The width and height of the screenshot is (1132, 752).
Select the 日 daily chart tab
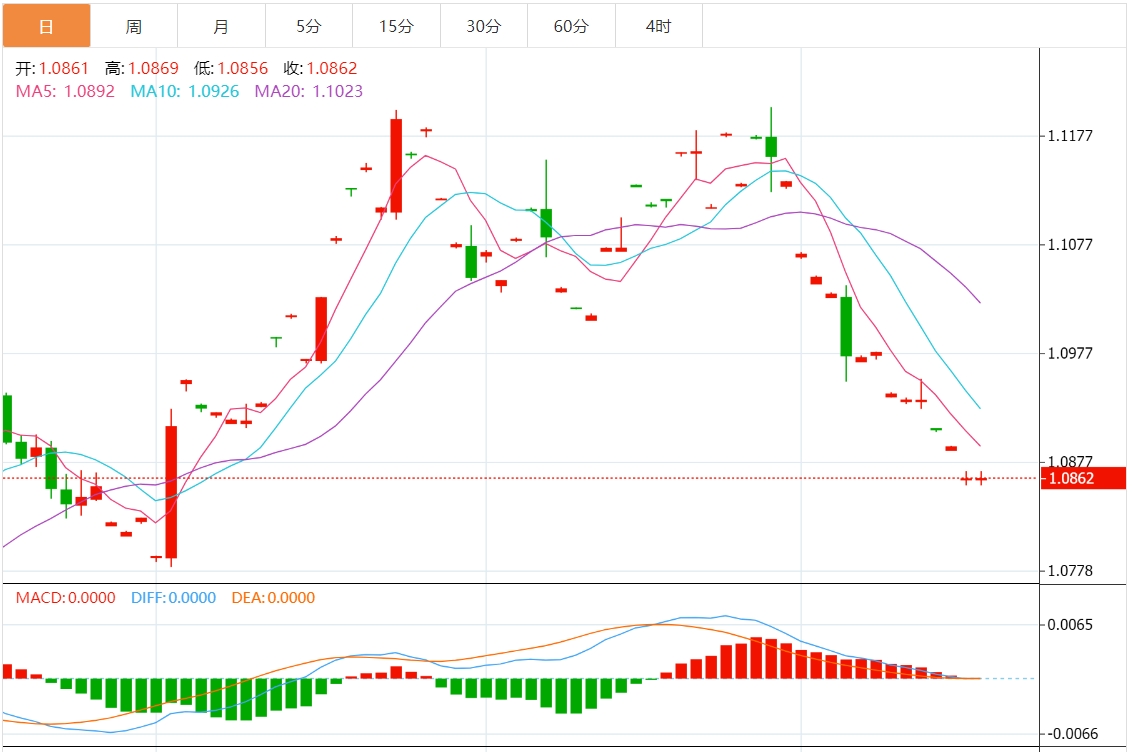[x=46, y=26]
